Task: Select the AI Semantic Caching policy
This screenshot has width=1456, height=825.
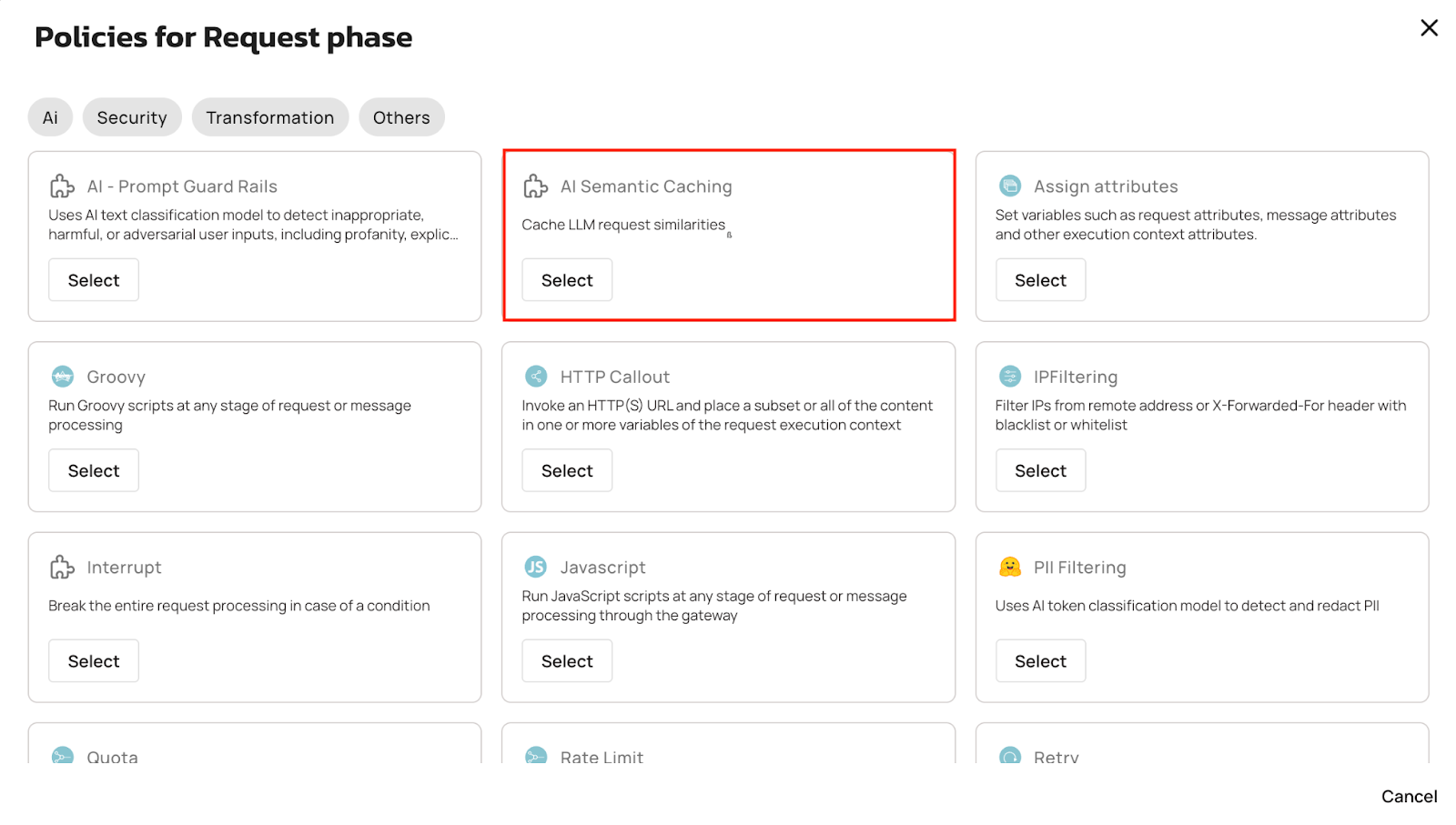Action: pos(567,280)
